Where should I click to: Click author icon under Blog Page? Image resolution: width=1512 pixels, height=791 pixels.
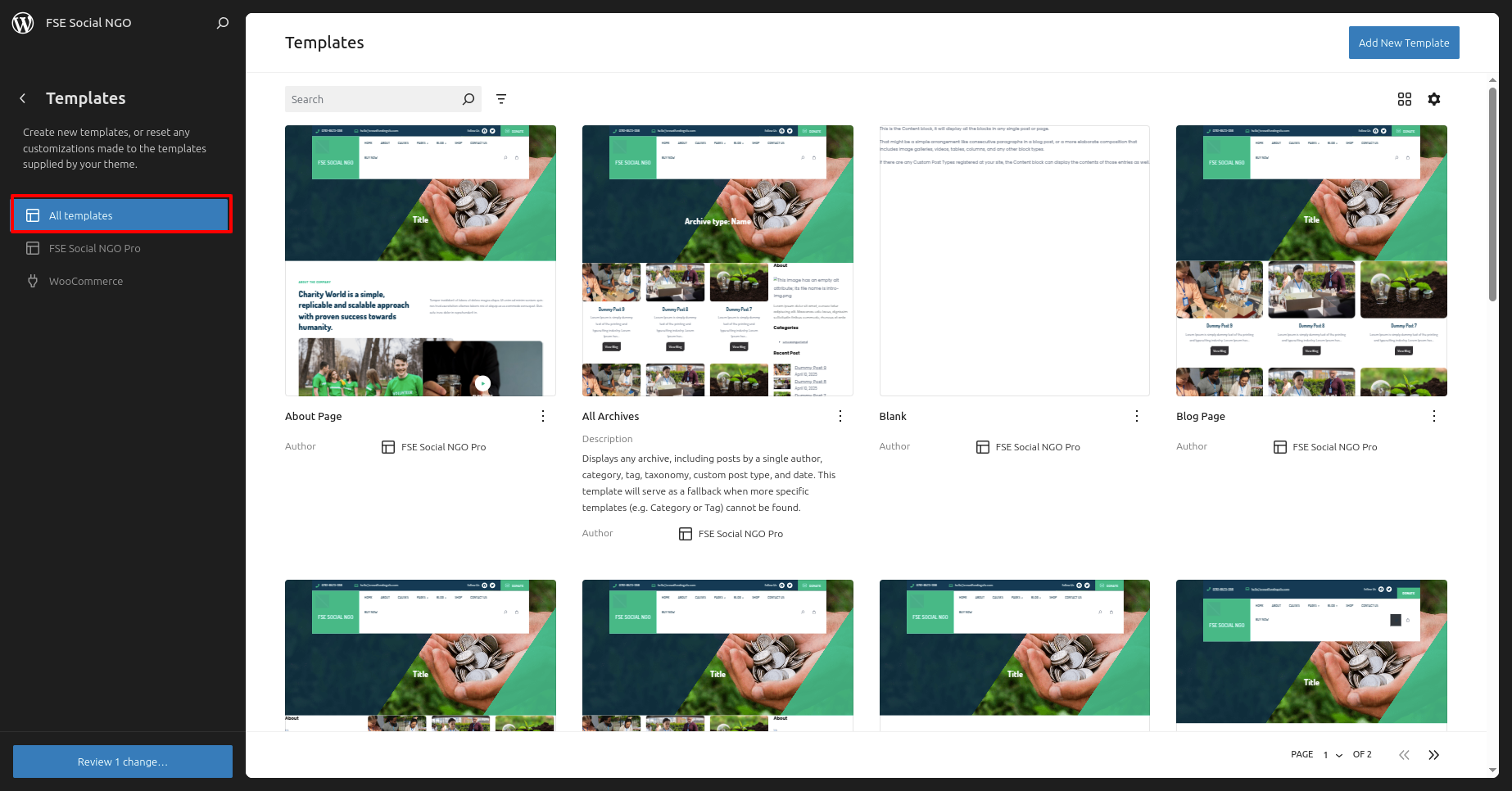pos(1280,447)
